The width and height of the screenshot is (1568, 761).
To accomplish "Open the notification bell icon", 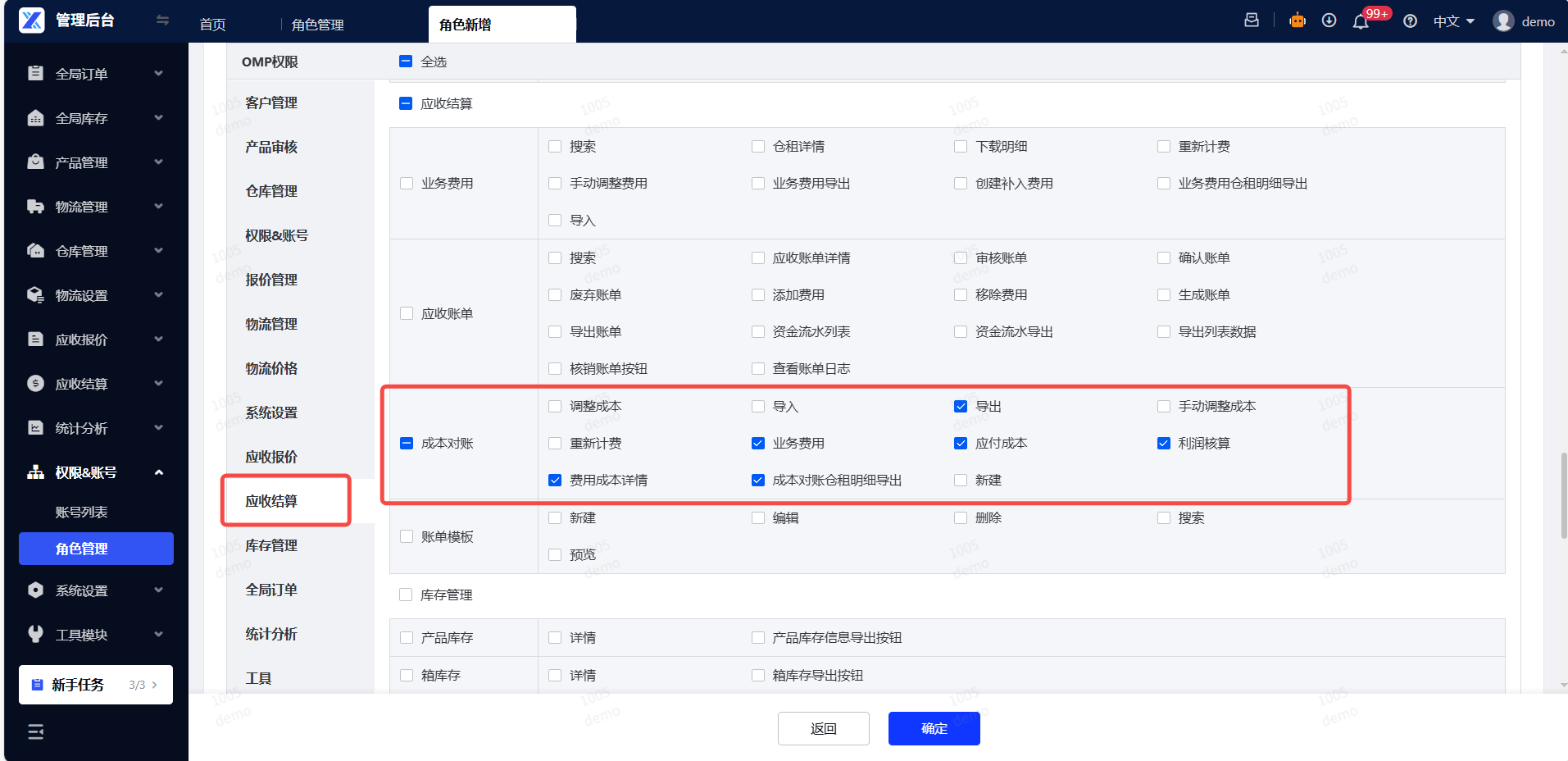I will [1361, 21].
